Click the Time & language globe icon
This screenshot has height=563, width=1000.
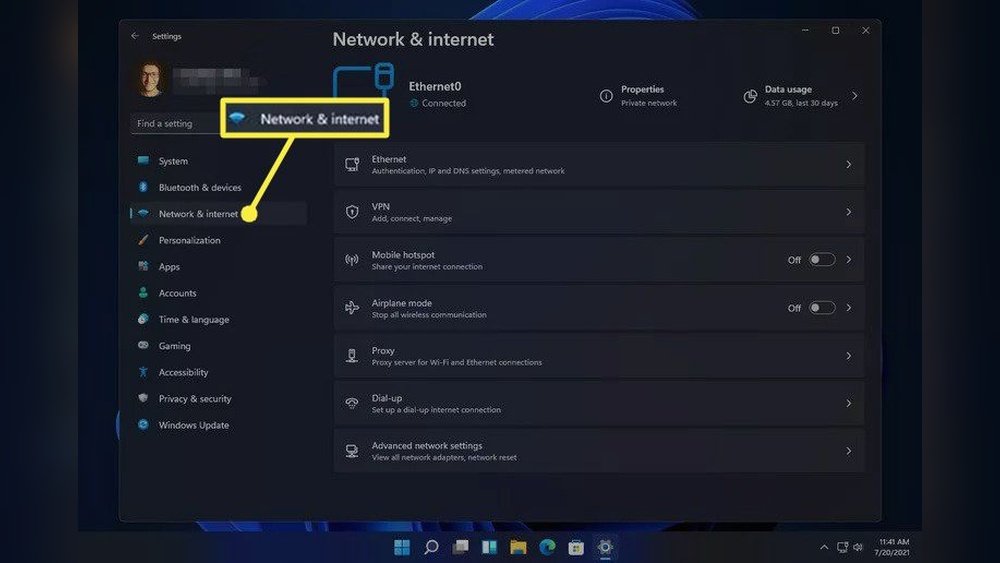tap(143, 319)
